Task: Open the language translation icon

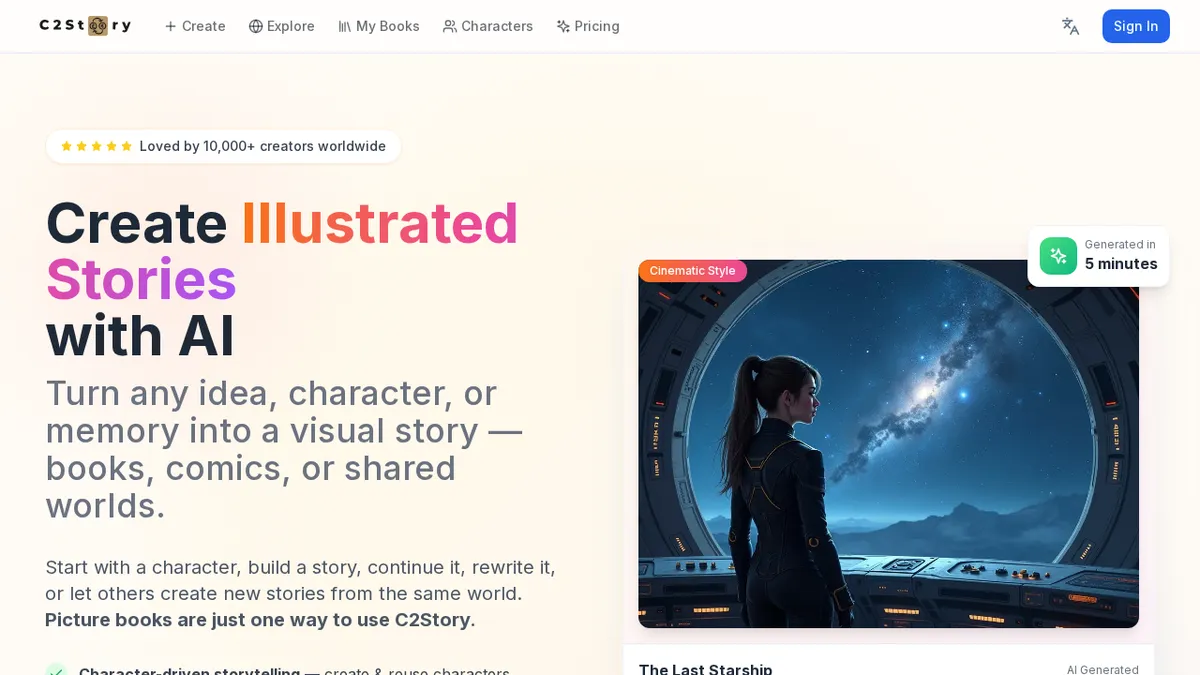Action: tap(1070, 26)
